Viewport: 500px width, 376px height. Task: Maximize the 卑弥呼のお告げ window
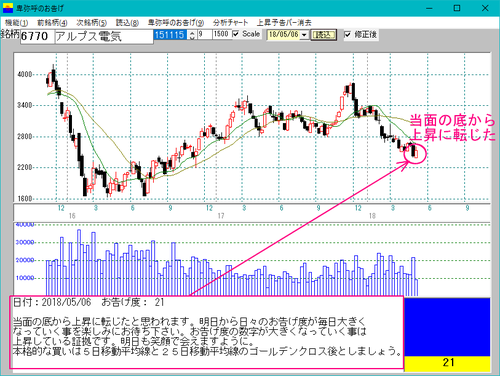[457, 8]
